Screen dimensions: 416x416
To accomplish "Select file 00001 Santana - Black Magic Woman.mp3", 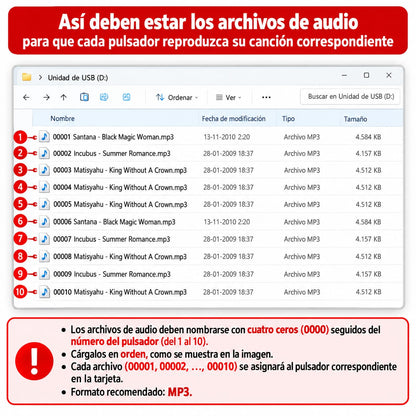I will pyautogui.click(x=113, y=137).
